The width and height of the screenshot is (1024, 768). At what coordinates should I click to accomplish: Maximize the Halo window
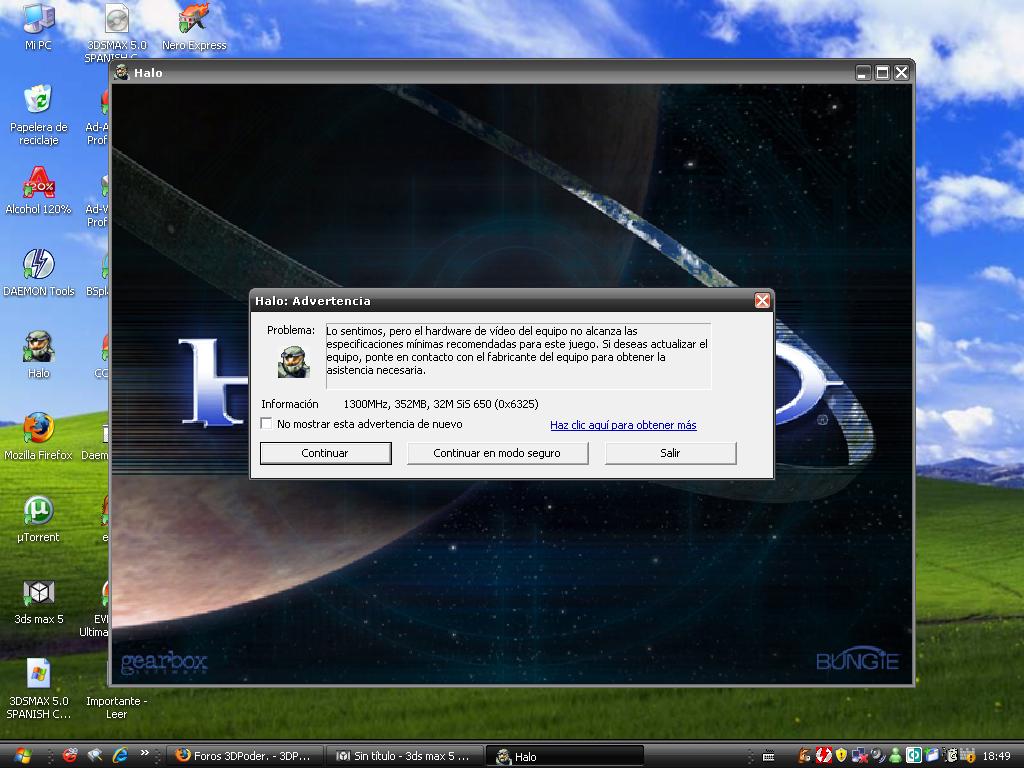882,72
